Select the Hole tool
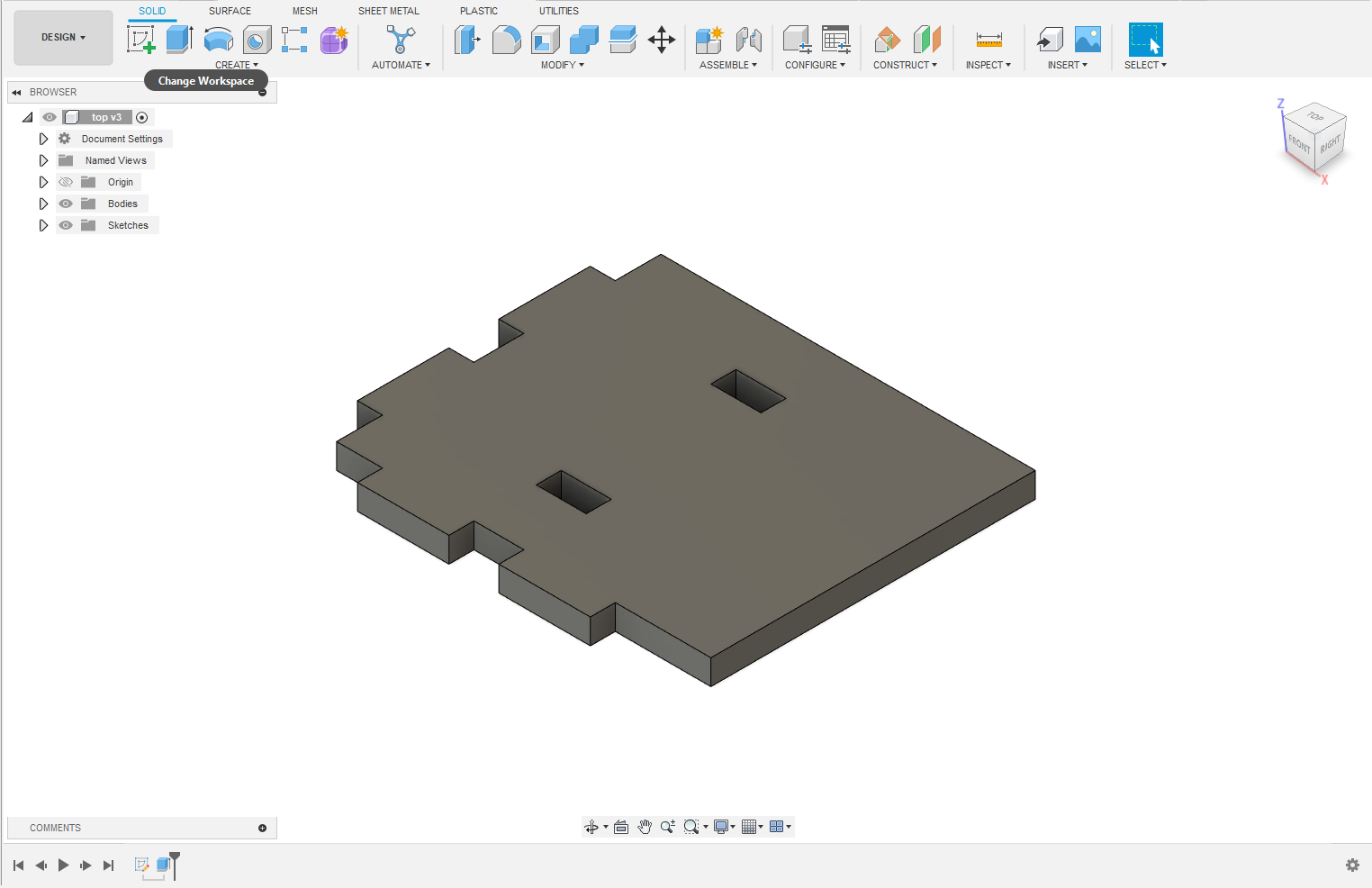 (x=257, y=40)
